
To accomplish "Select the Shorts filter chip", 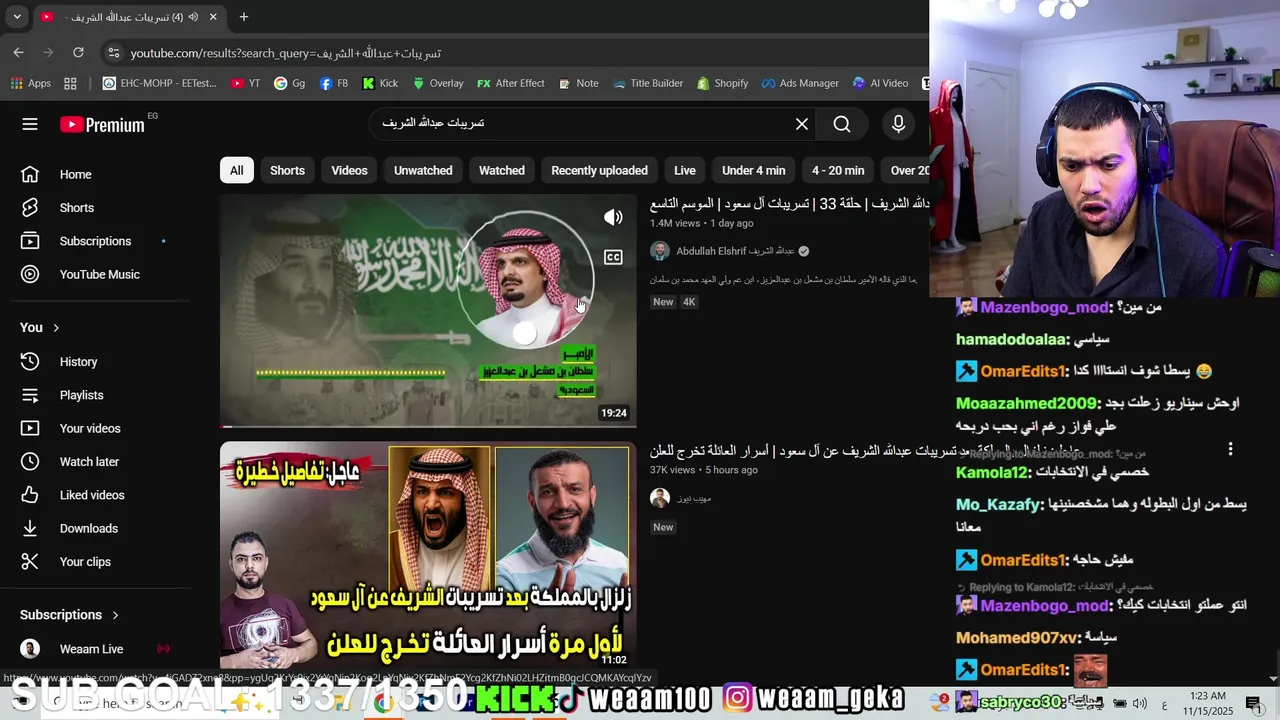I will point(287,170).
